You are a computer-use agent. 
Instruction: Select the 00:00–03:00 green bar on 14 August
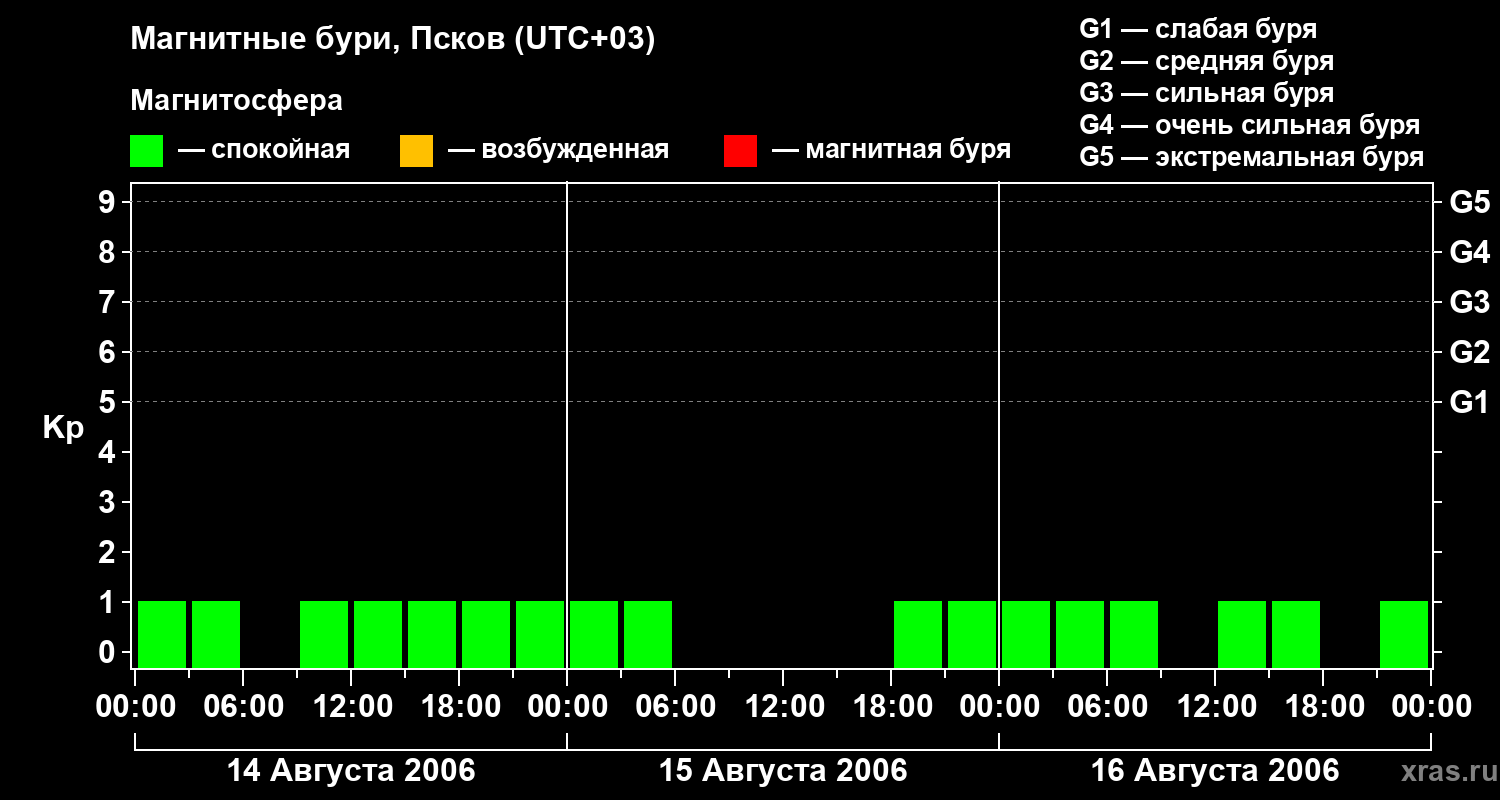pyautogui.click(x=162, y=634)
